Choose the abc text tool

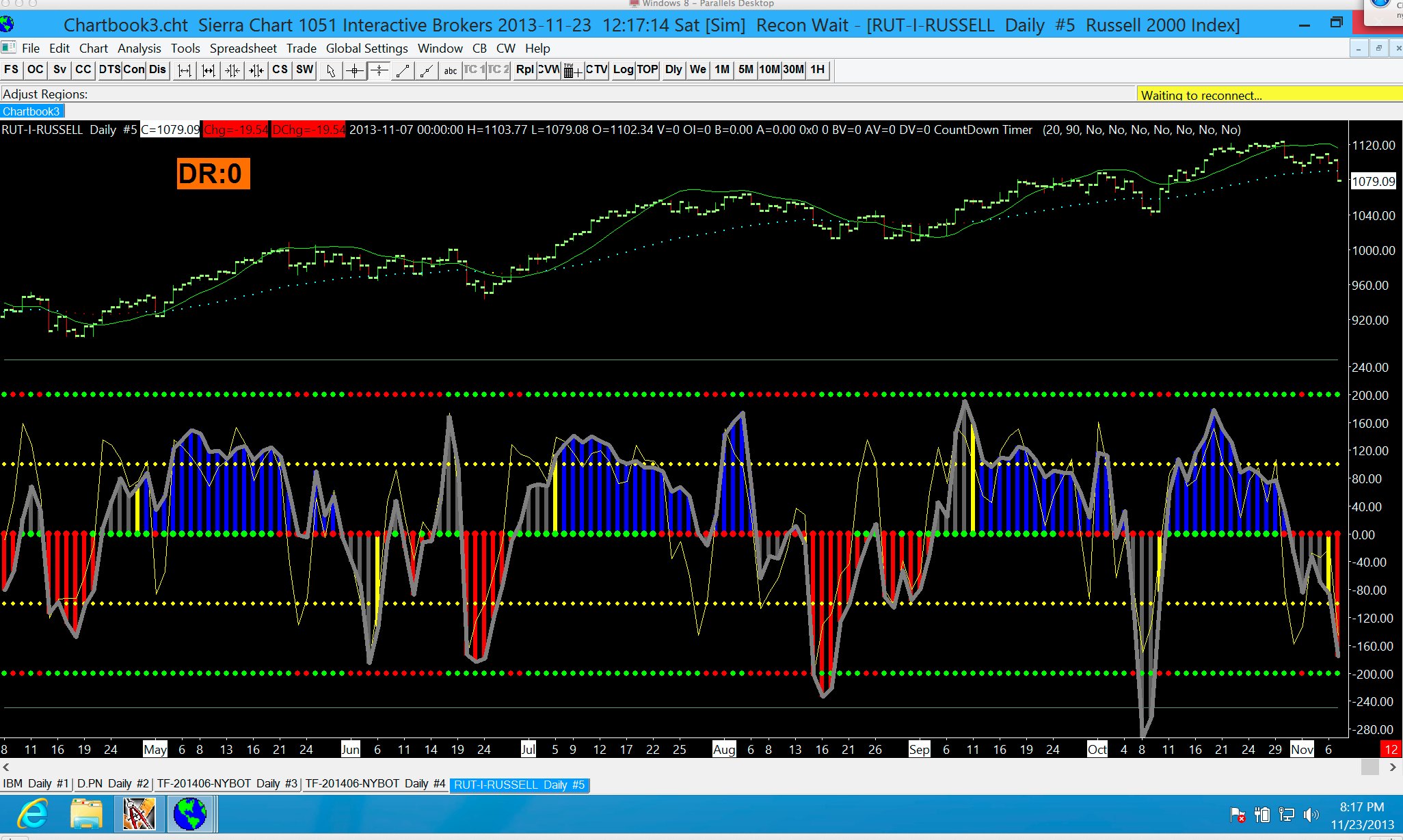tap(450, 70)
